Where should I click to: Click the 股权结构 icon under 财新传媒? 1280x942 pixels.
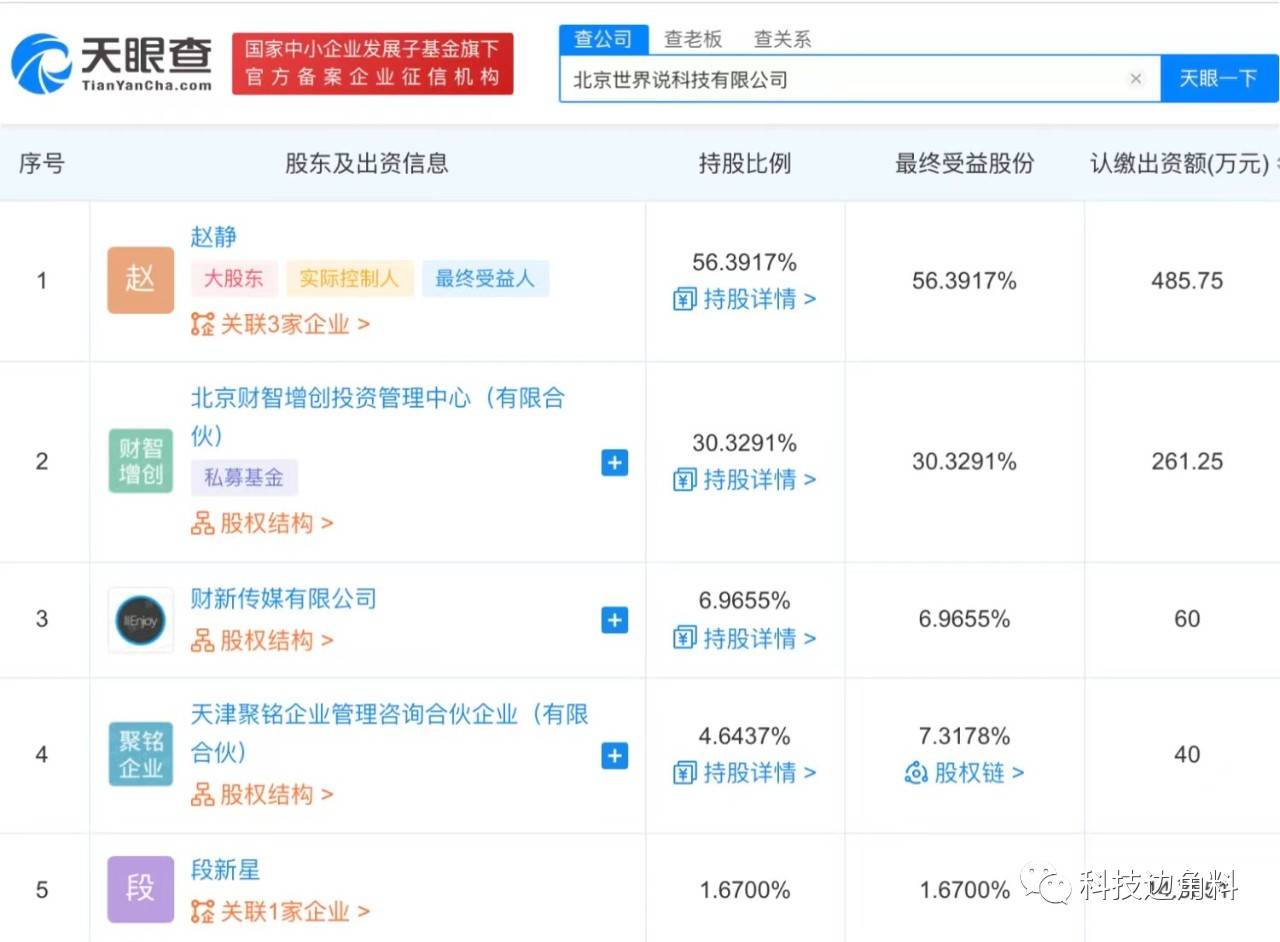click(x=202, y=640)
